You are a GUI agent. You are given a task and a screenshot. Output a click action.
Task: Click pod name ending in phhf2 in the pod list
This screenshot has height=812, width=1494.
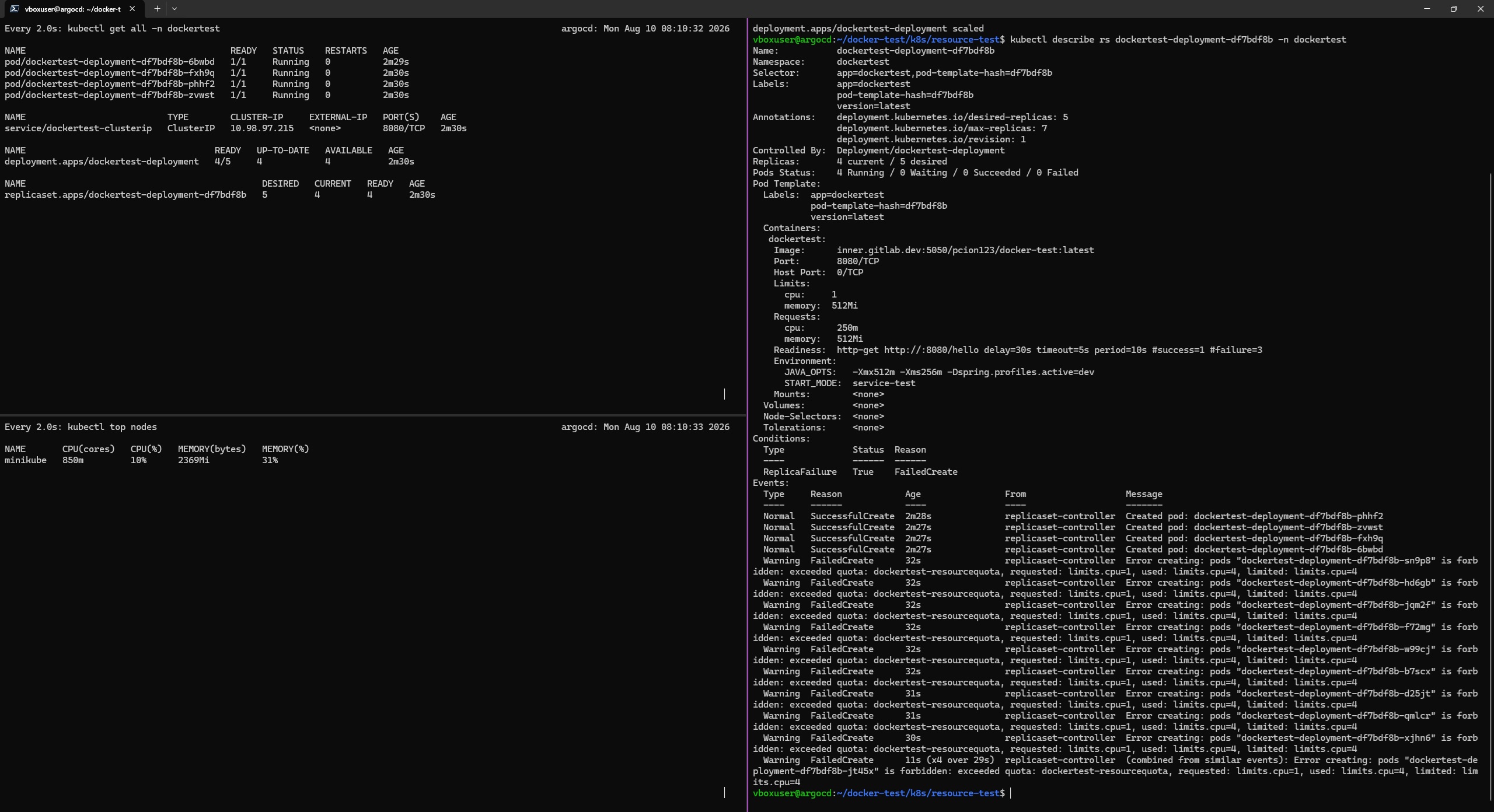(x=110, y=84)
